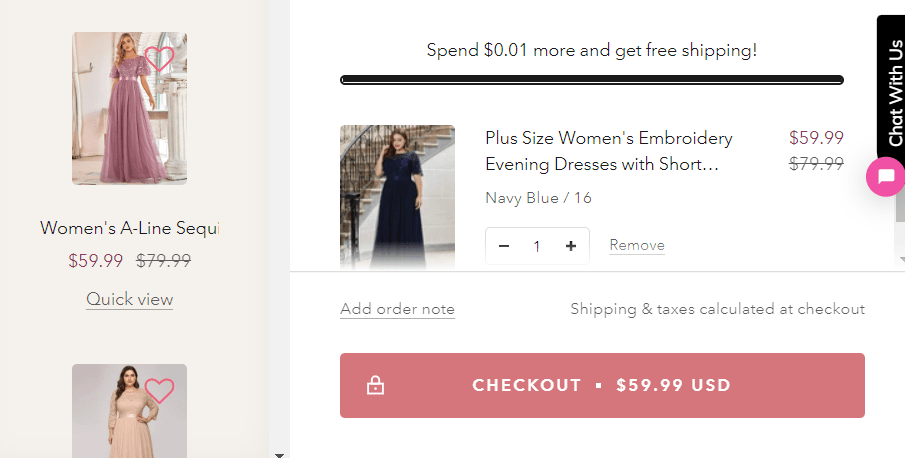Open the pink chat bubble icon

885,177
